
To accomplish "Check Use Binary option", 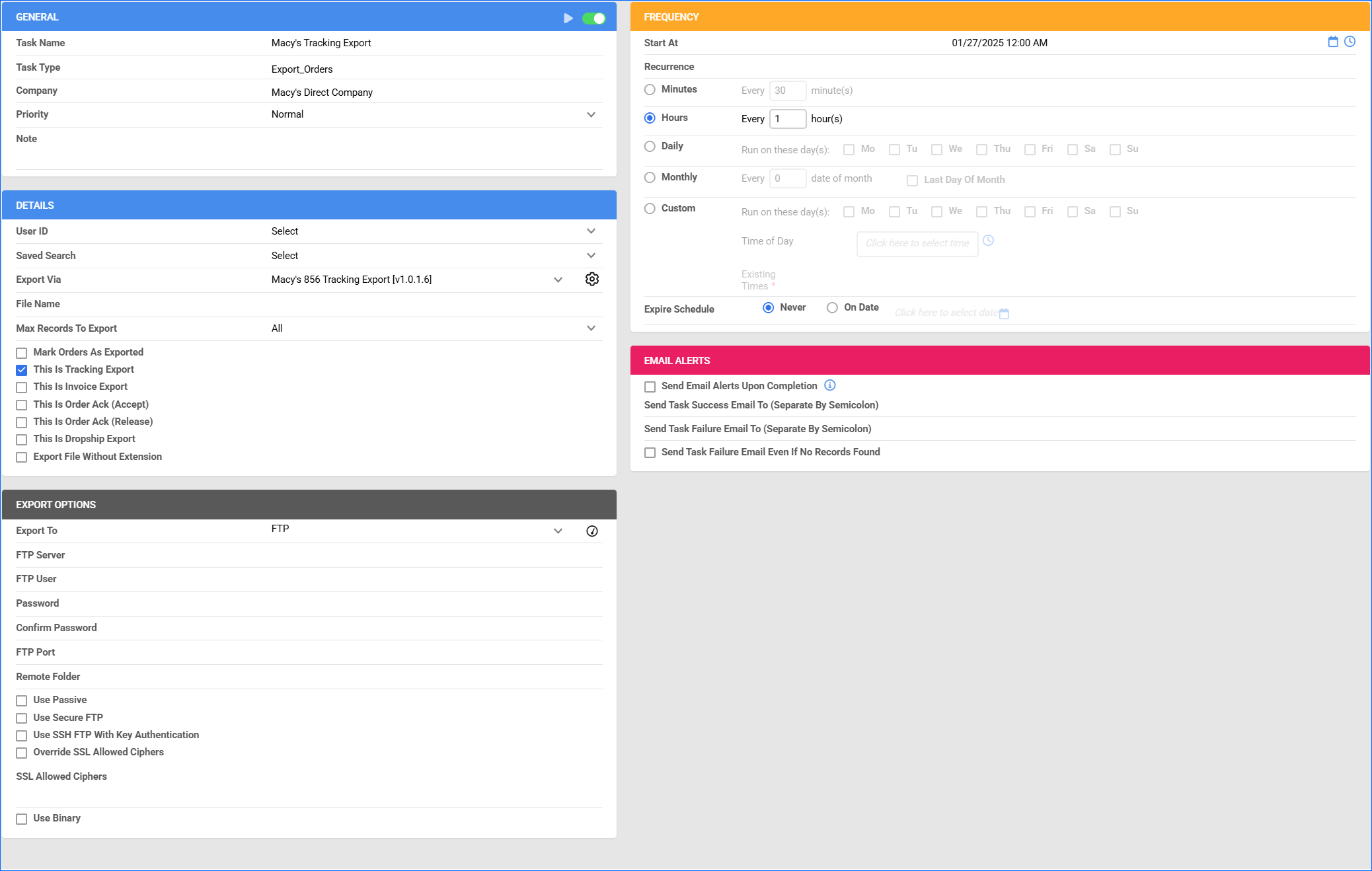I will tap(22, 819).
